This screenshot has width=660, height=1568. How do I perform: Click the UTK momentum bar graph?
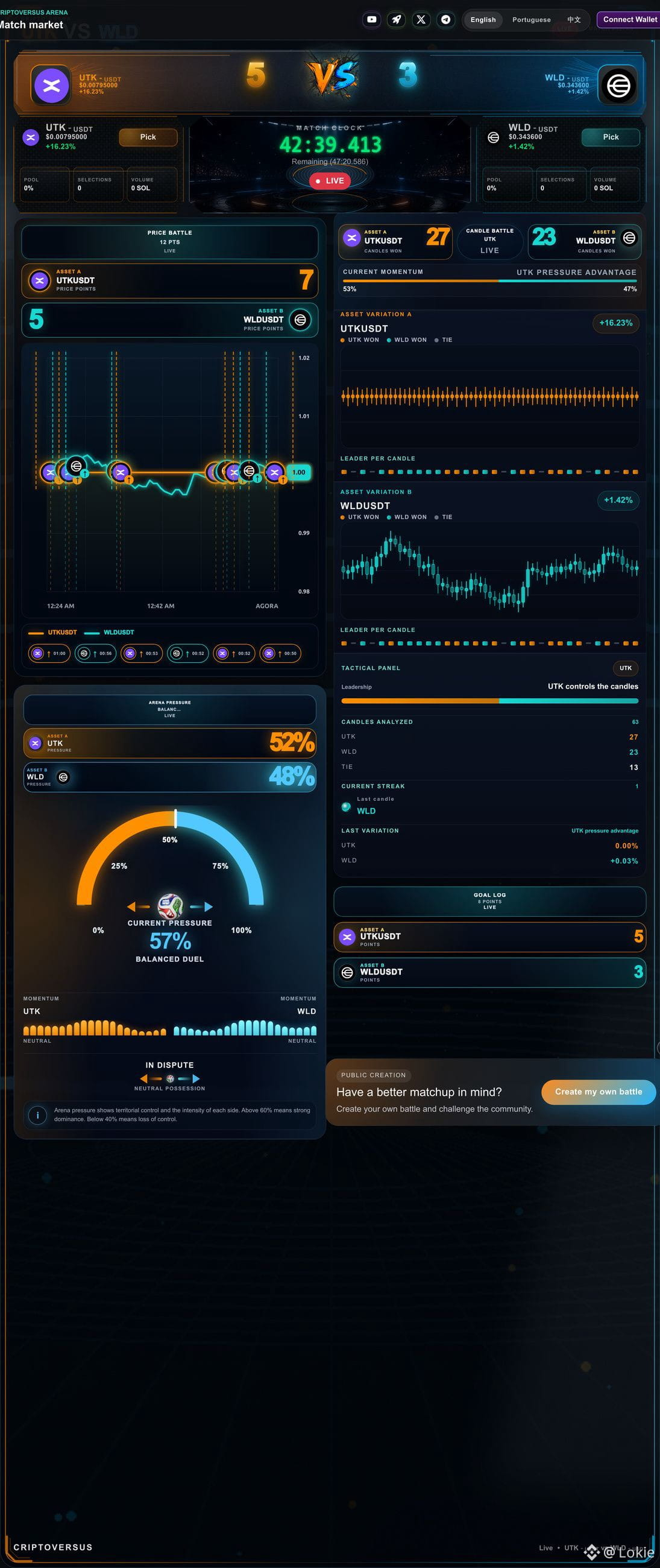pyautogui.click(x=94, y=1028)
